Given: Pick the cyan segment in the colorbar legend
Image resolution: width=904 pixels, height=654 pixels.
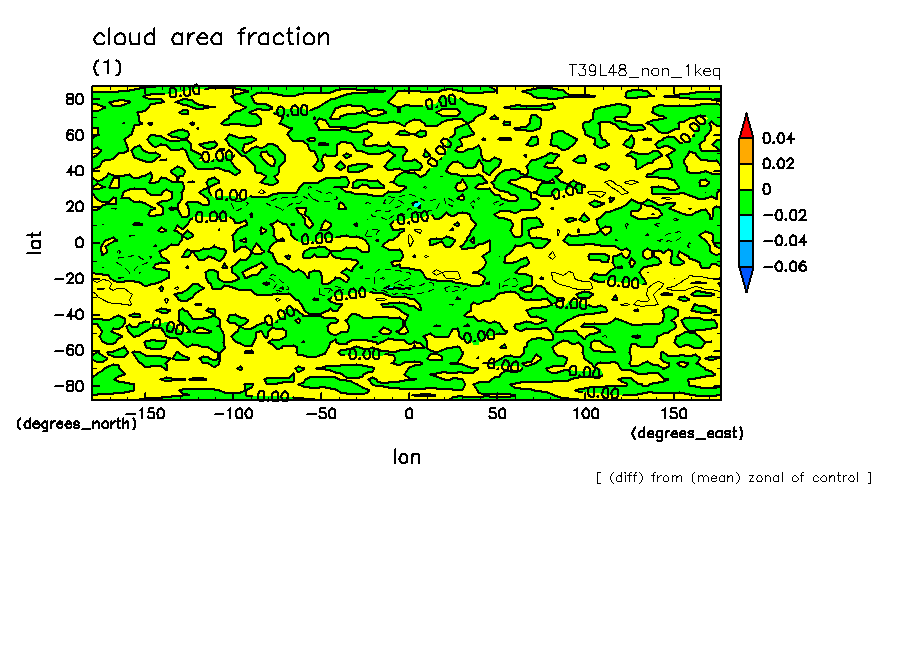Looking at the screenshot, I should (746, 228).
